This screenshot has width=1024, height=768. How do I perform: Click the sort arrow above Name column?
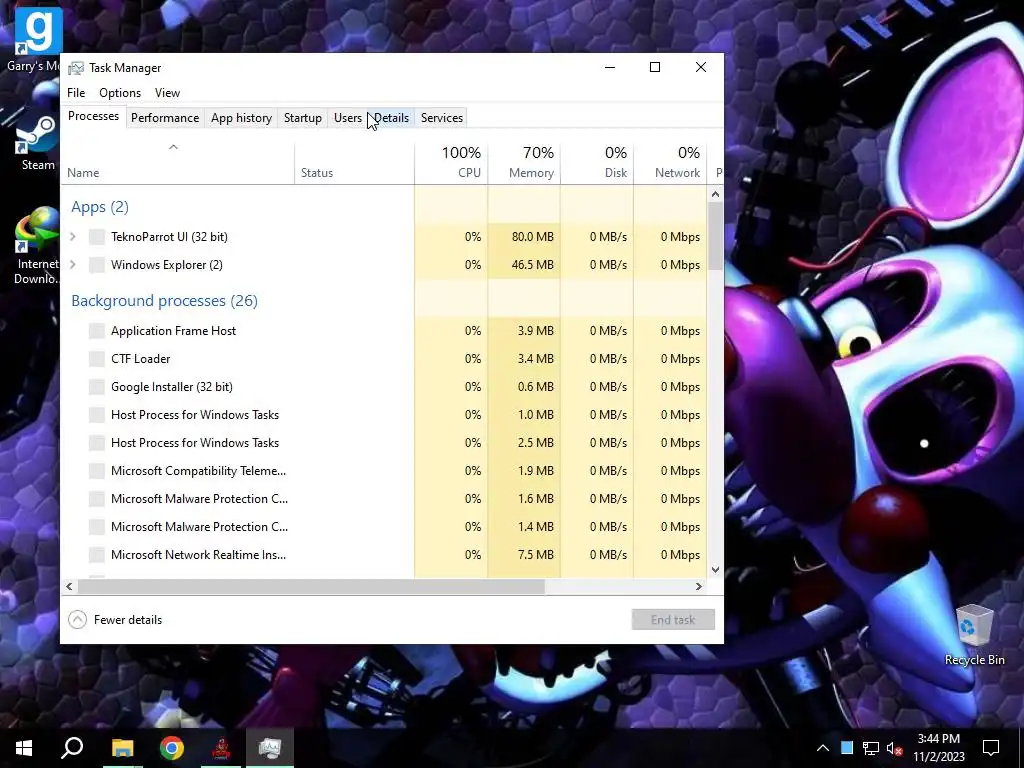173,147
